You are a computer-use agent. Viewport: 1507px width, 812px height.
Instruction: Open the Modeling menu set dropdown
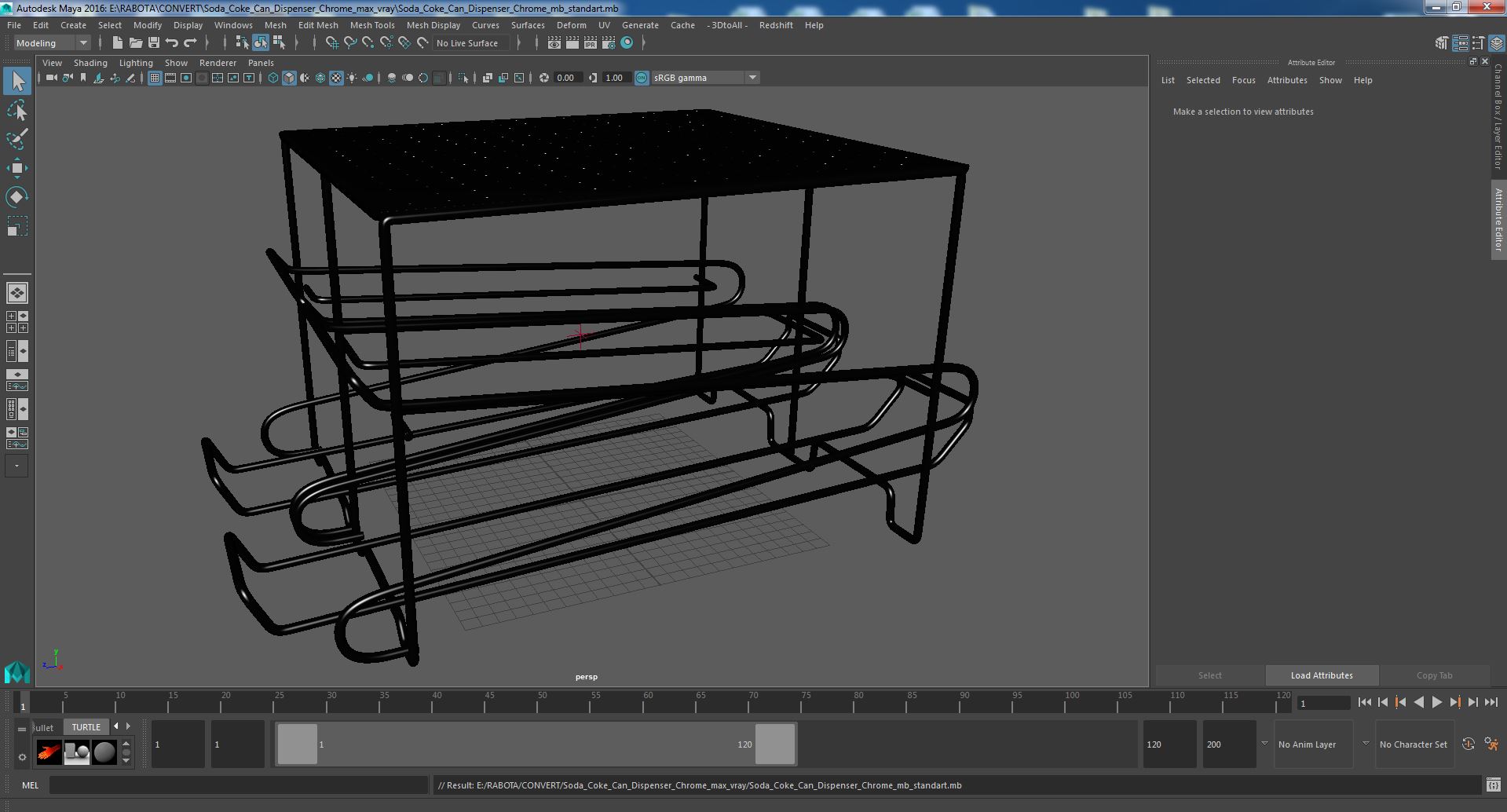tap(52, 43)
